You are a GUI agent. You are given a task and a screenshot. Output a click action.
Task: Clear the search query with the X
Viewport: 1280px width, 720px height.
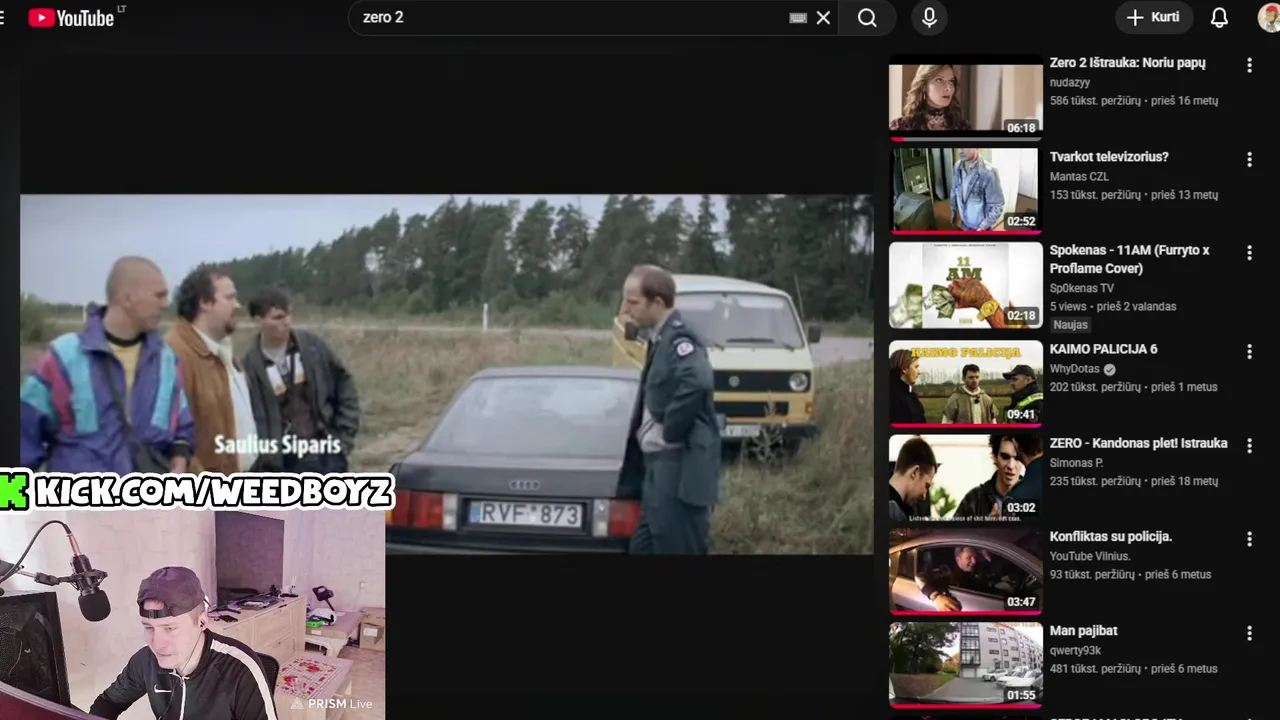(823, 17)
